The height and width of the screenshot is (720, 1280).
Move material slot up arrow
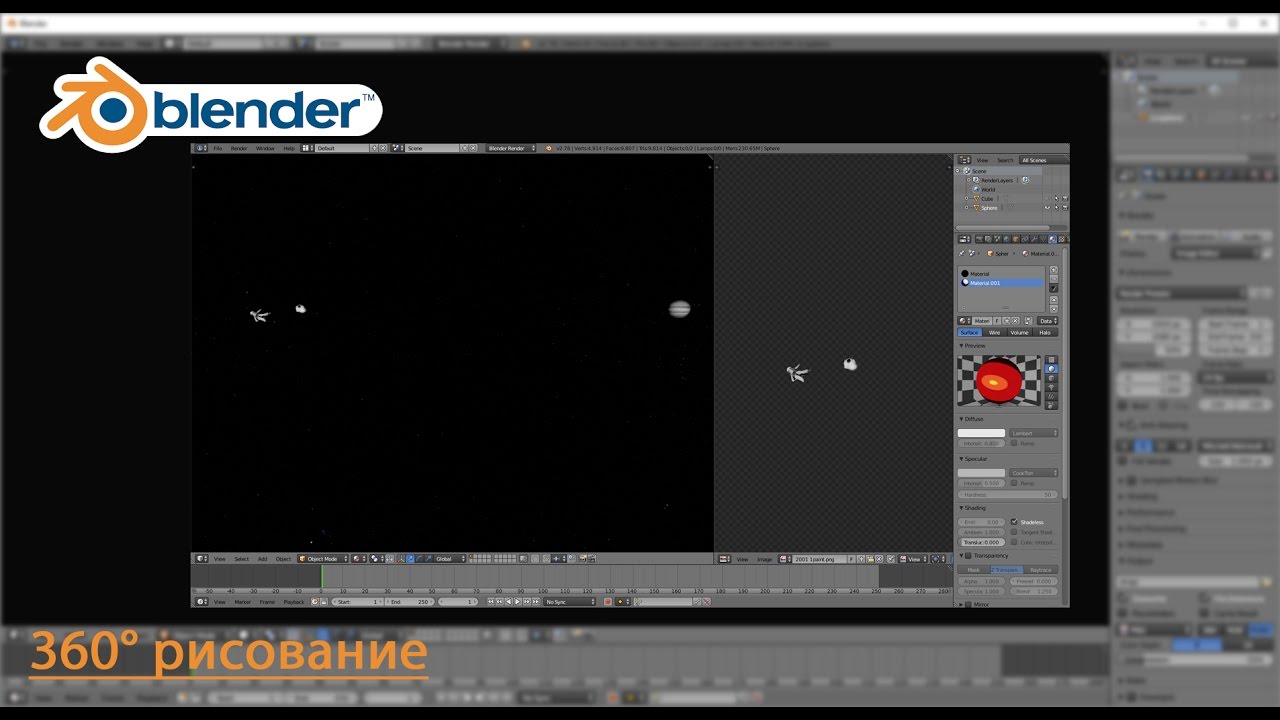tap(1054, 300)
